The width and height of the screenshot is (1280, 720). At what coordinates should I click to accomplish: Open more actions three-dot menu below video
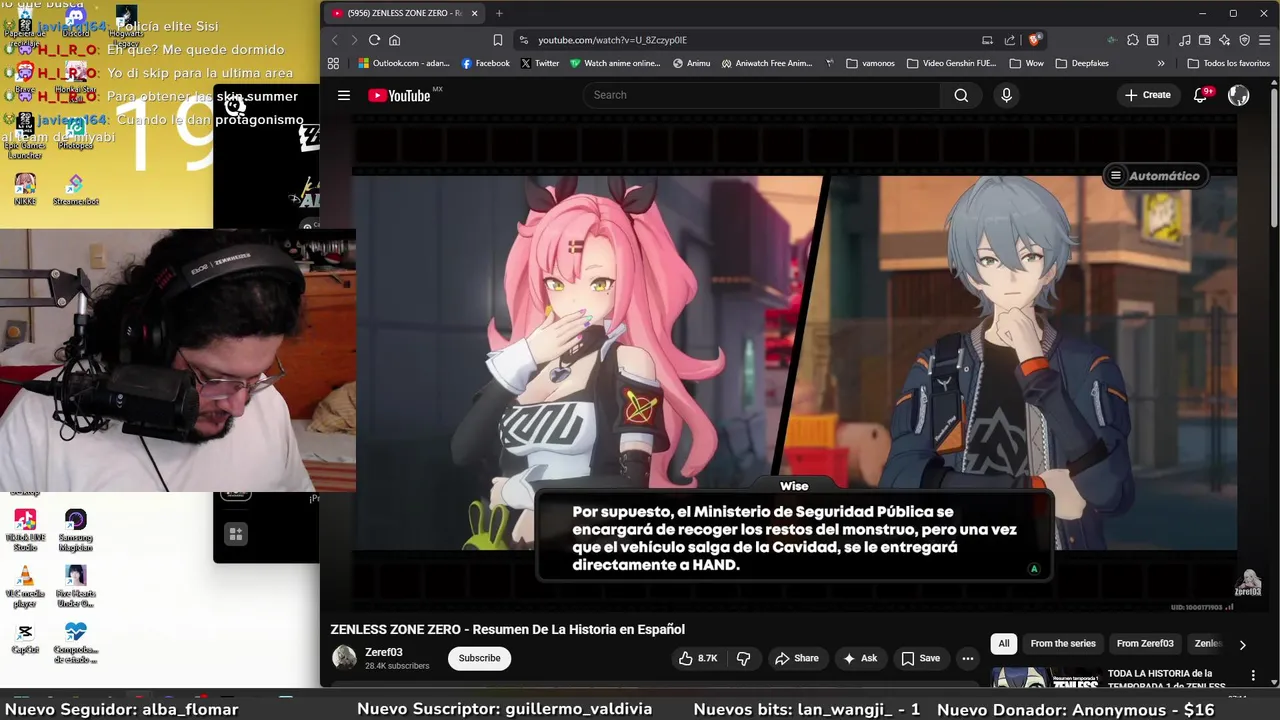pos(968,658)
